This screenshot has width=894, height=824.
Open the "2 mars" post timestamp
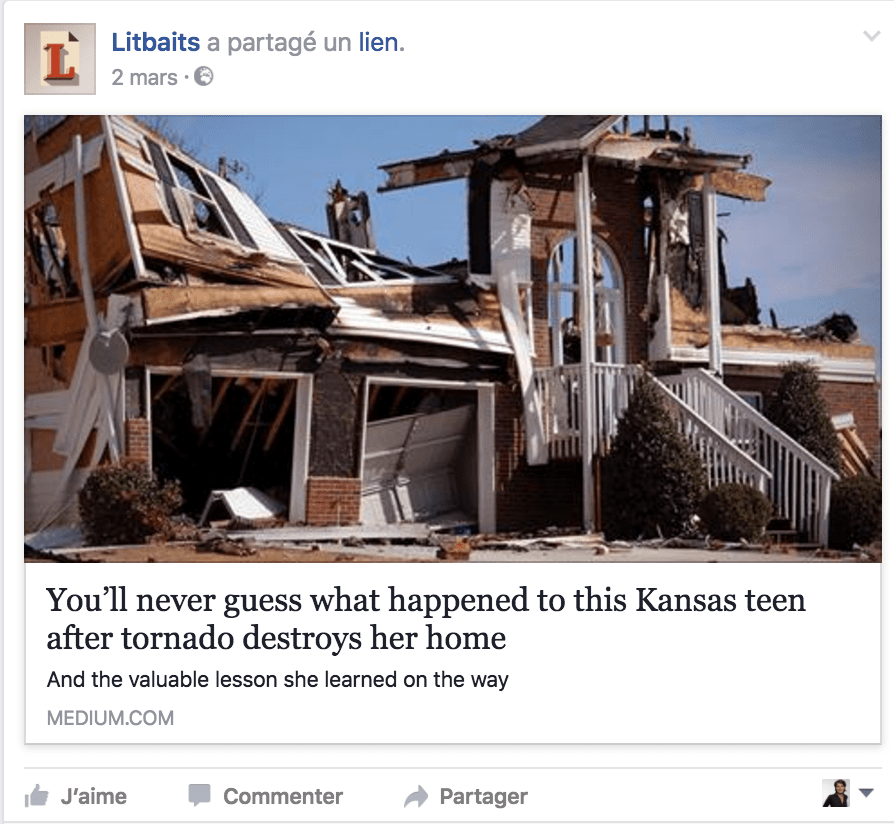point(144,77)
